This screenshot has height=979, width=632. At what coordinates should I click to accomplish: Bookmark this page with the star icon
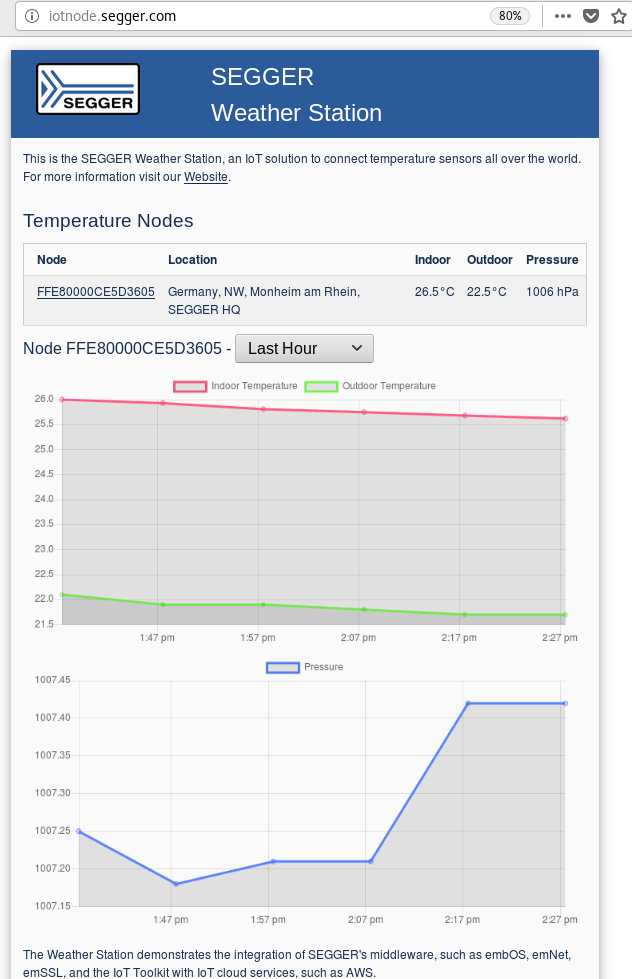(618, 16)
